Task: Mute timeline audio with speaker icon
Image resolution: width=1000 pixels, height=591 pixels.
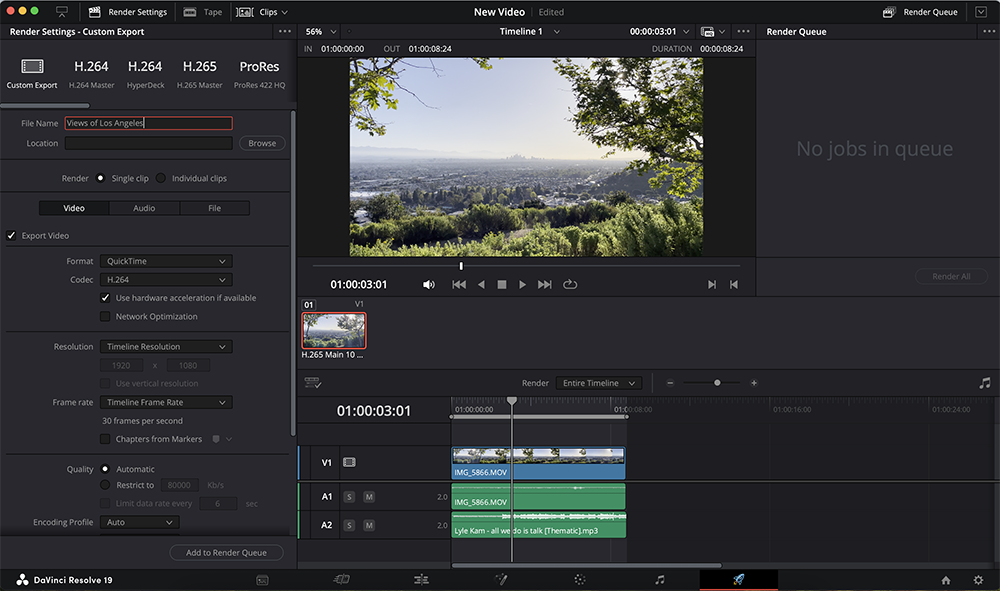Action: (x=428, y=284)
